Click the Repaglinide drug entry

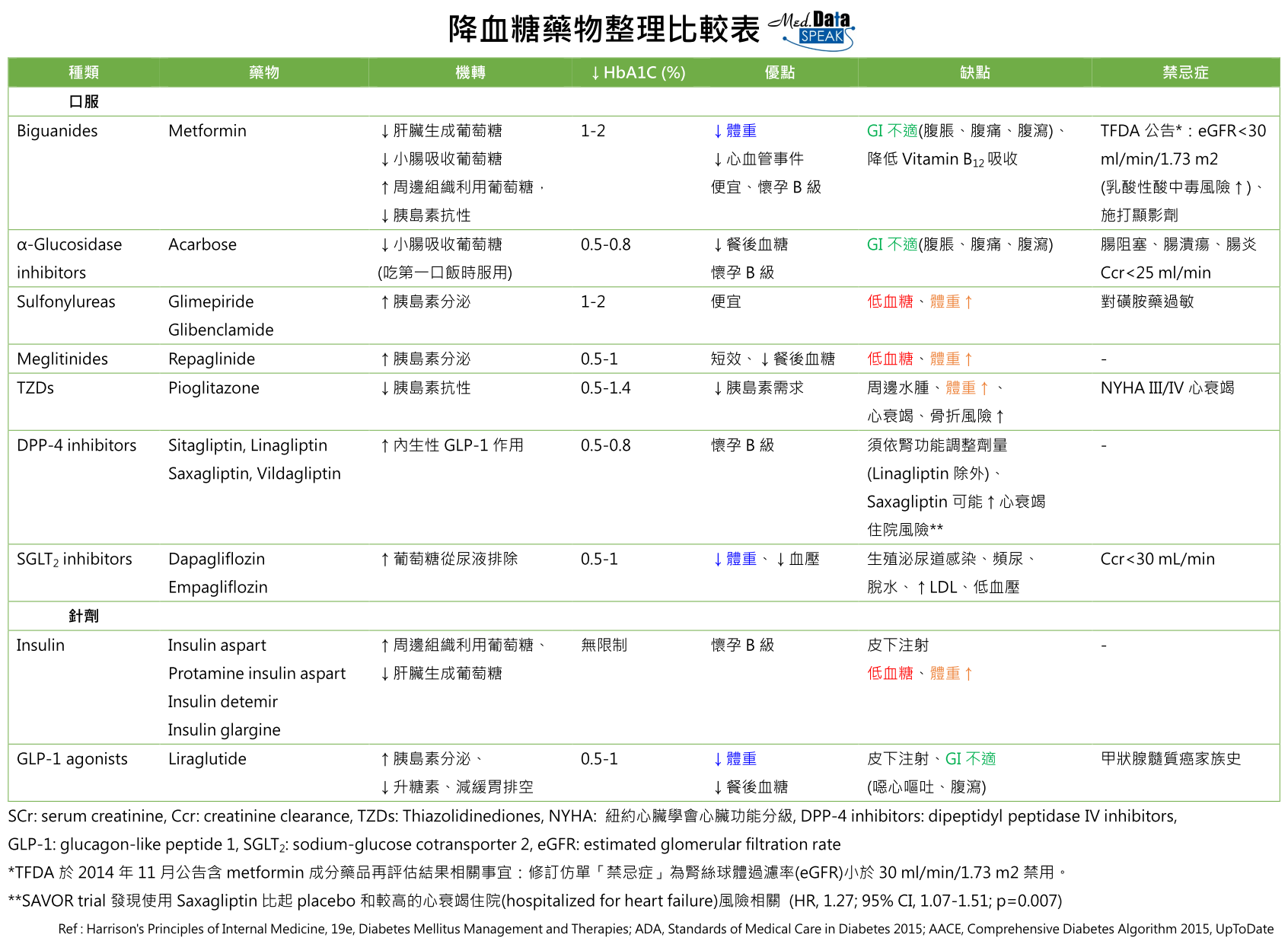pos(212,359)
